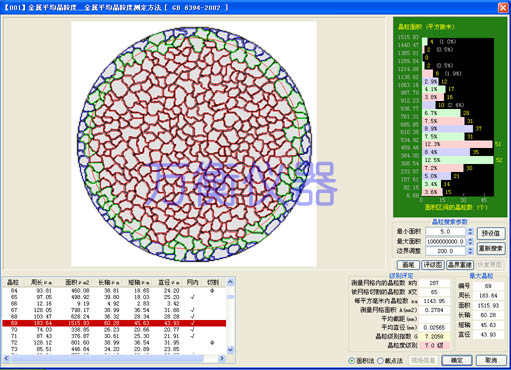
Task: Confirm with the 确定 button
Action: [457, 360]
